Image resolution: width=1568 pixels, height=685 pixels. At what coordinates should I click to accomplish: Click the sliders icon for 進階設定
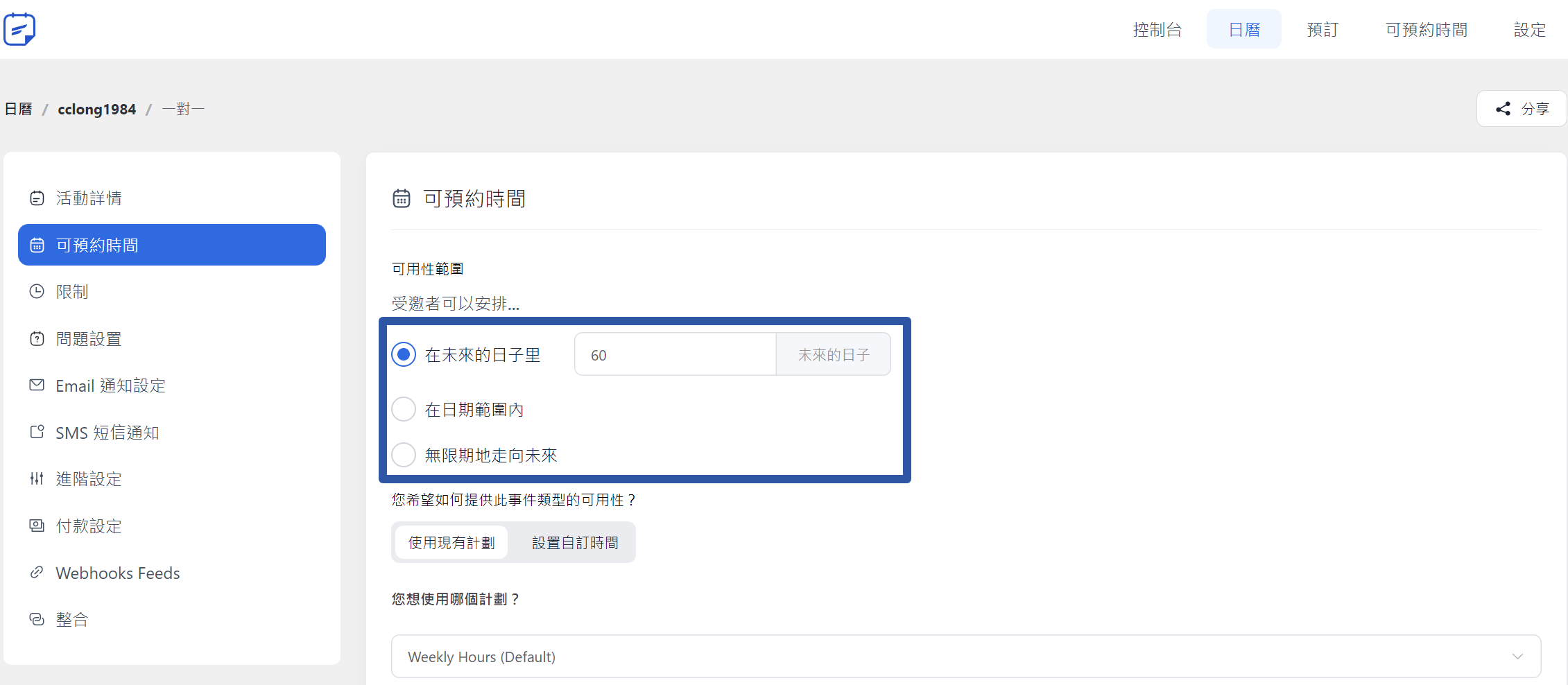tap(37, 479)
